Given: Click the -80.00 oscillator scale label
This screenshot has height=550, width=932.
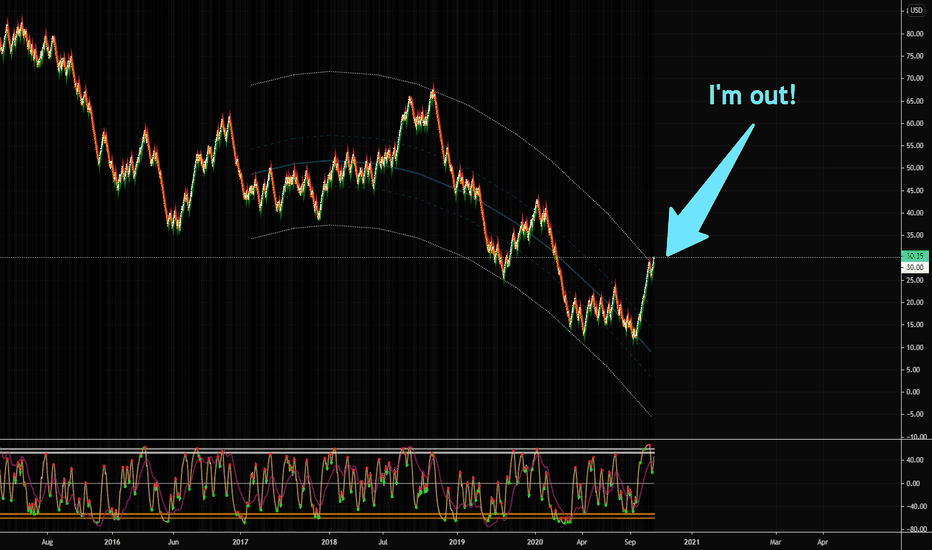Looking at the screenshot, I should 915,529.
